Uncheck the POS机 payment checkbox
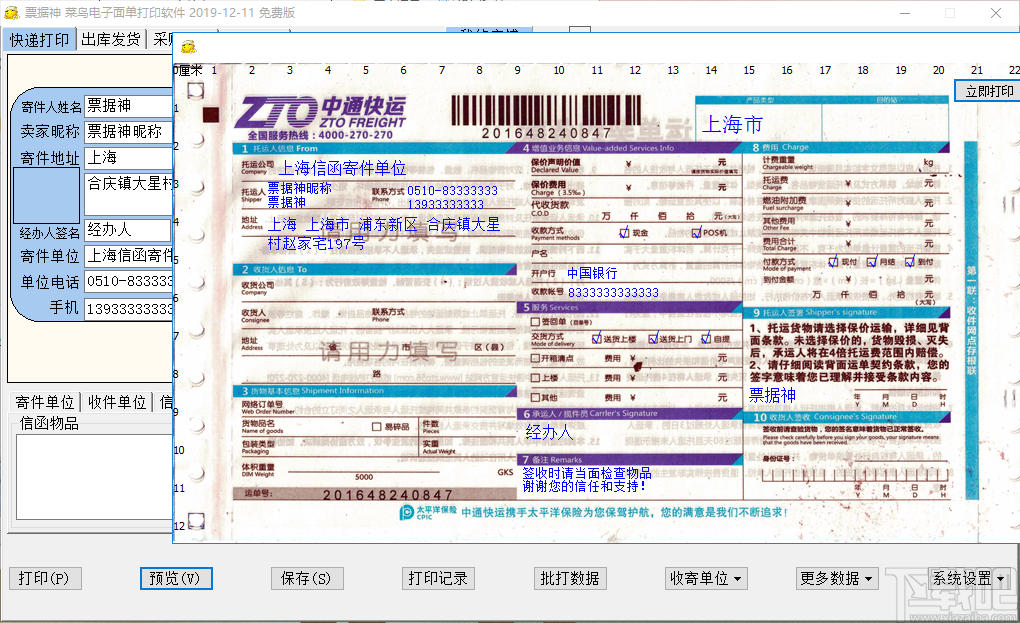1020x623 pixels. pyautogui.click(x=697, y=233)
